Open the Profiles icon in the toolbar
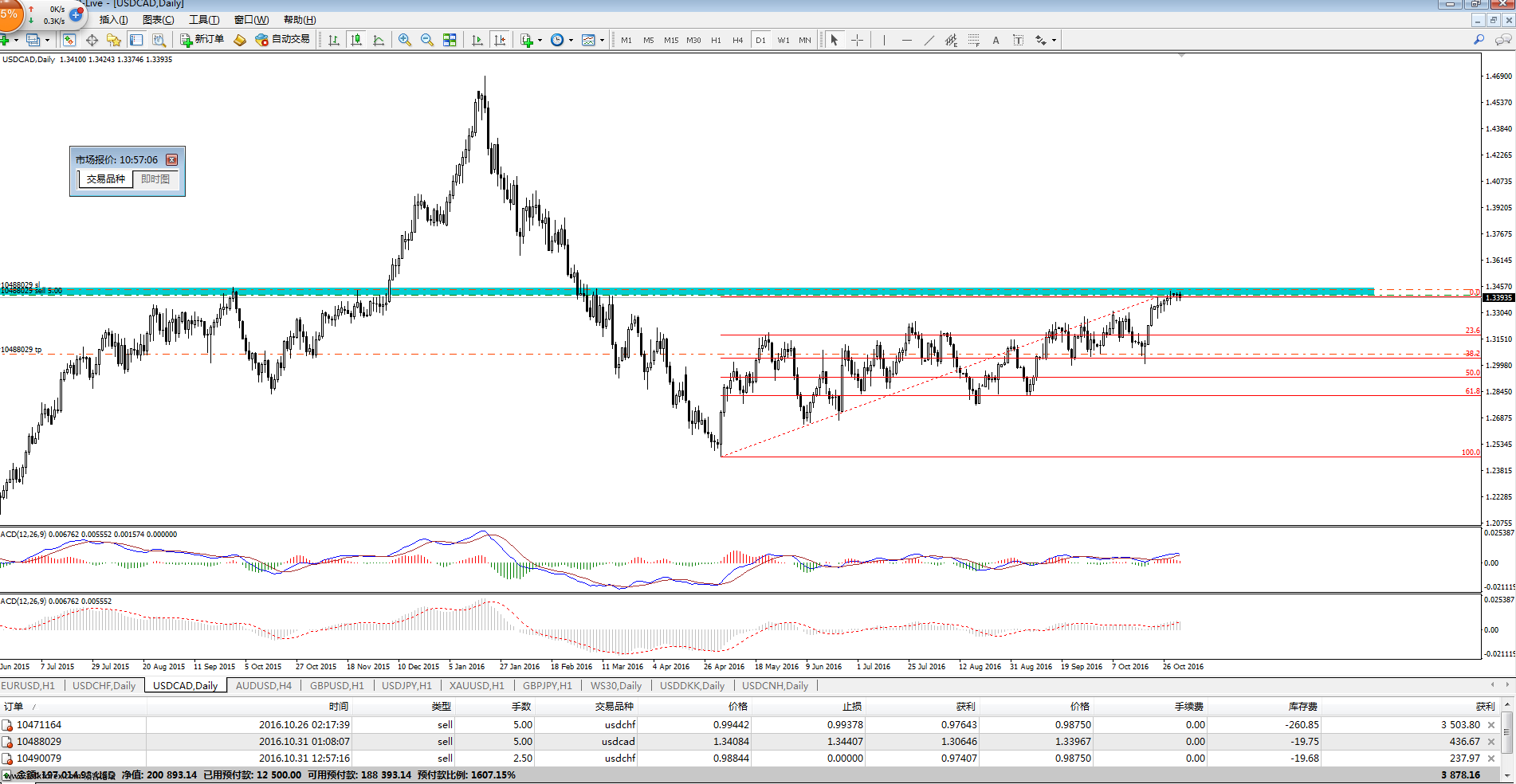This screenshot has width=1516, height=784. tap(33, 40)
